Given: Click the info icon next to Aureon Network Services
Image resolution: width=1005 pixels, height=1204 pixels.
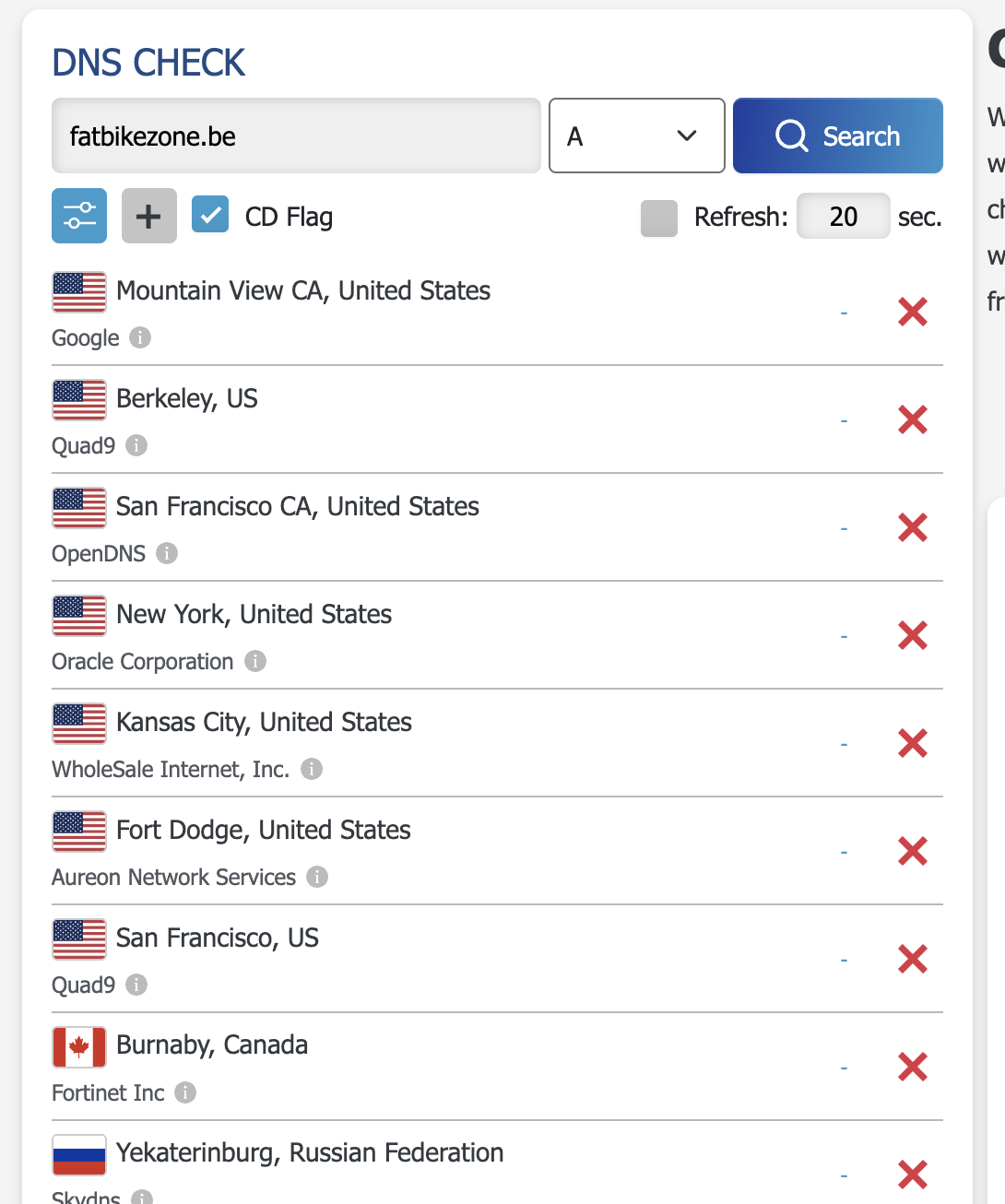Looking at the screenshot, I should pos(317,877).
